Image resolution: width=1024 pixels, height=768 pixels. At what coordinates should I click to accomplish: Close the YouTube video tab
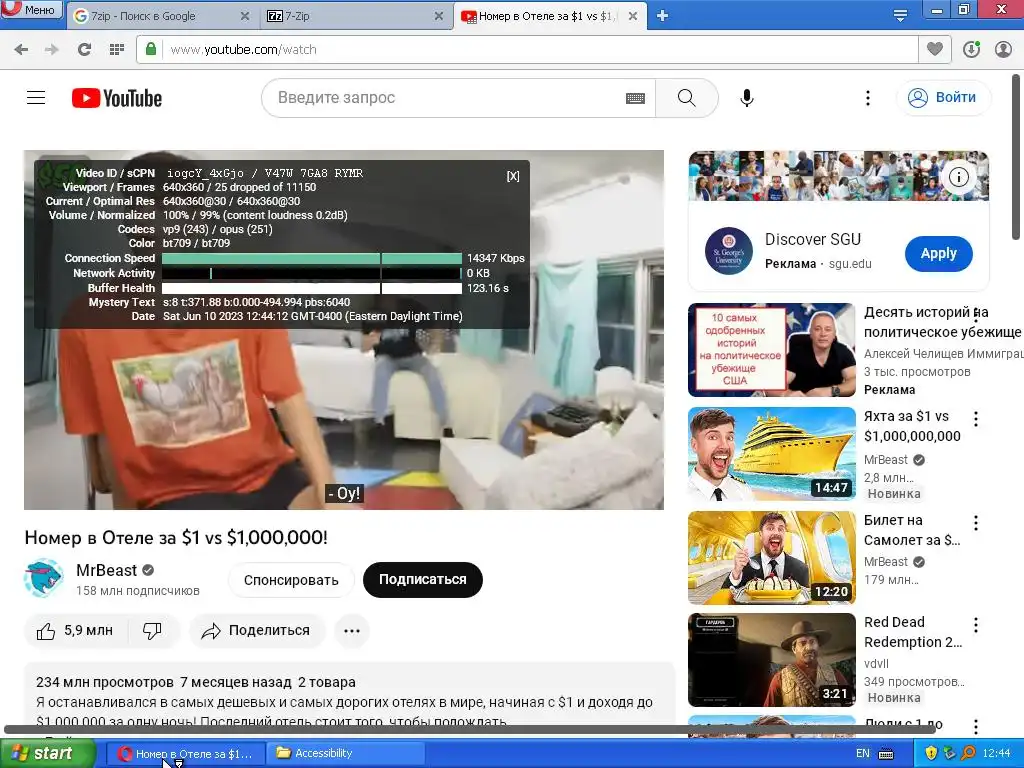tap(633, 16)
